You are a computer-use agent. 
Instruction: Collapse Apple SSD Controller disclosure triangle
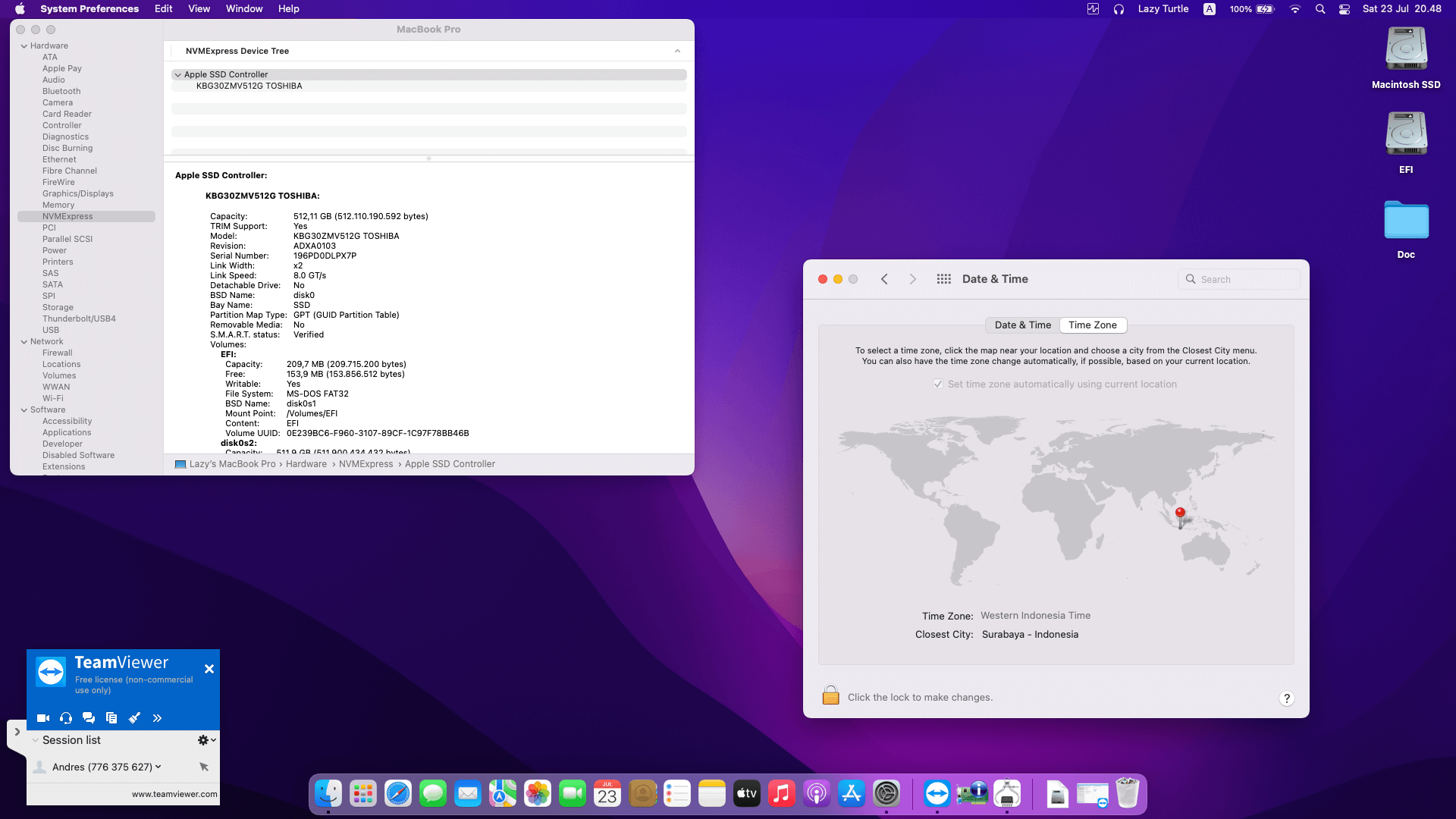click(x=177, y=74)
